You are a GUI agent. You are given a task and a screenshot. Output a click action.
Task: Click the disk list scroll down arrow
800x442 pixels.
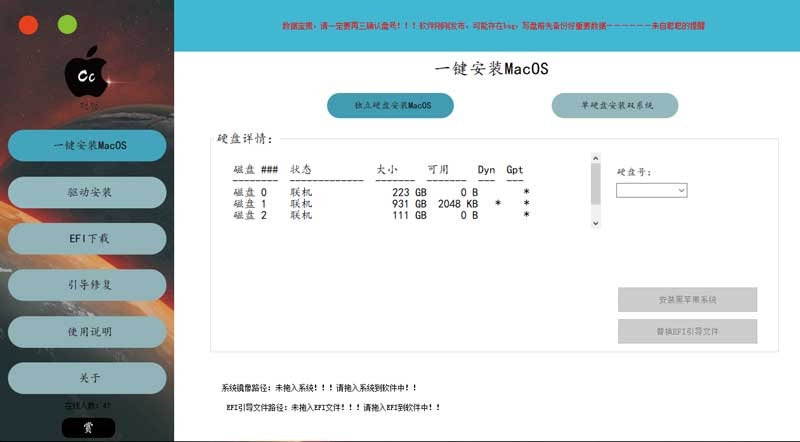595,223
